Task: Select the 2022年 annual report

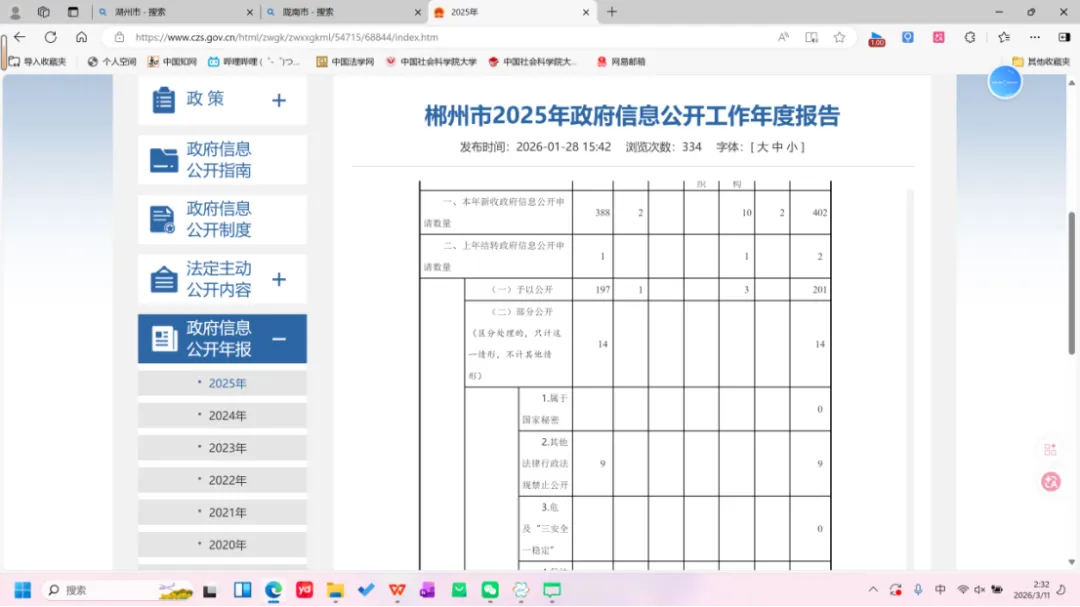Action: click(222, 481)
